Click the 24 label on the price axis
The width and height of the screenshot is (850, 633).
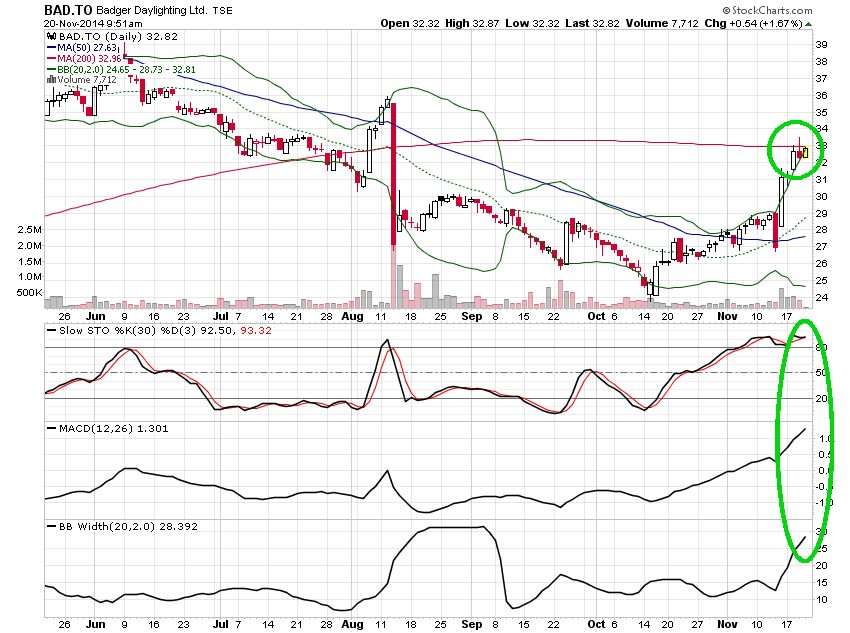(x=822, y=298)
